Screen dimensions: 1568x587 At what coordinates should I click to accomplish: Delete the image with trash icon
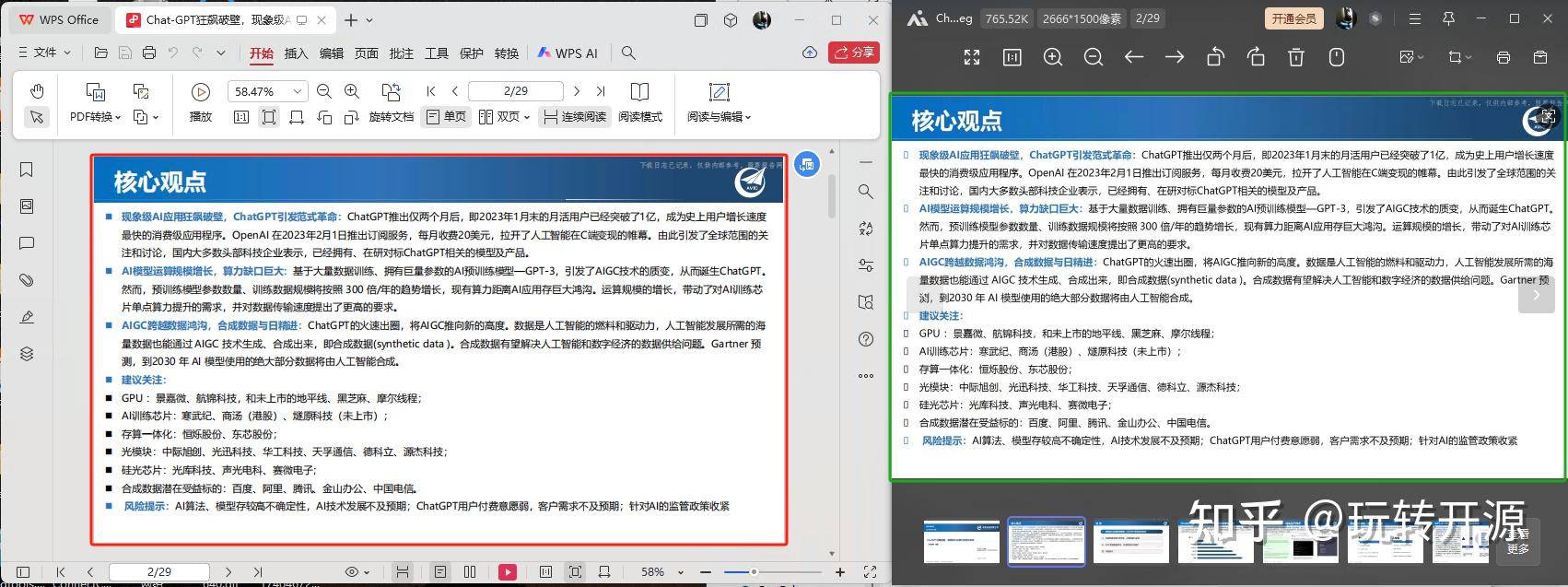click(x=1296, y=57)
